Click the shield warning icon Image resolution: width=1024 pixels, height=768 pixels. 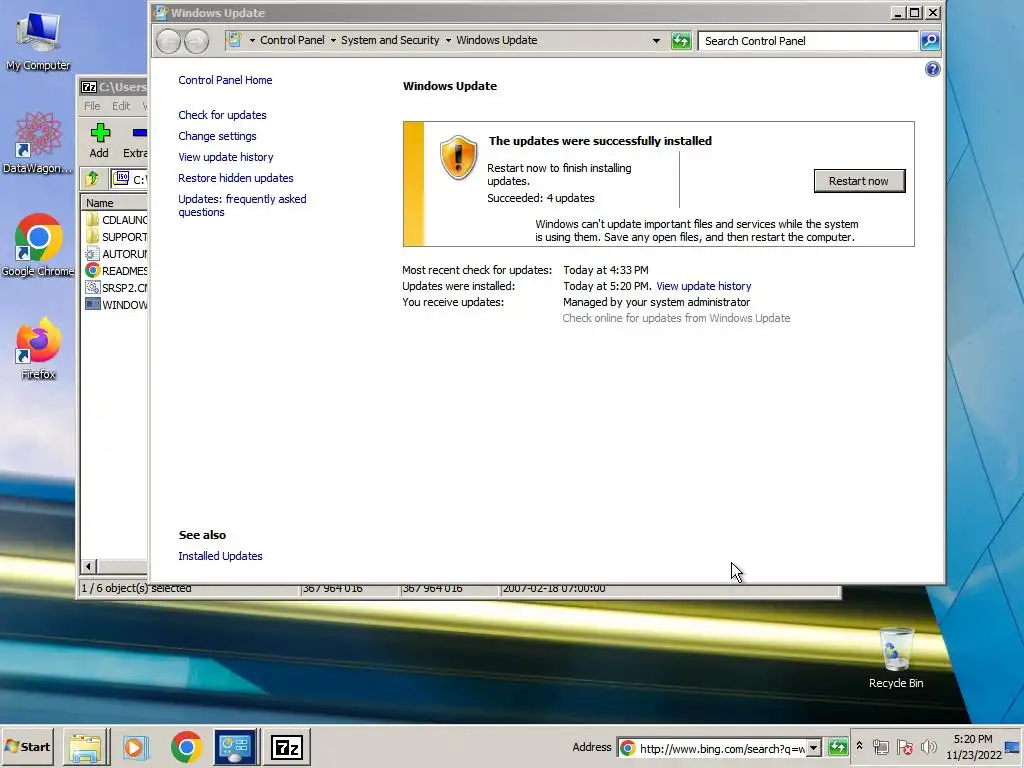click(458, 157)
